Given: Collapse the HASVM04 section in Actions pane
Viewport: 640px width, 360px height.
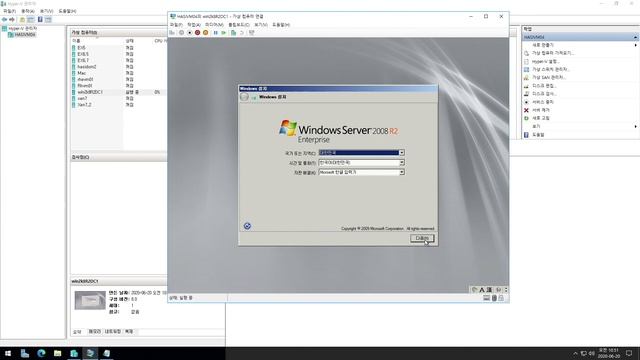Looking at the screenshot, I should (635, 37).
